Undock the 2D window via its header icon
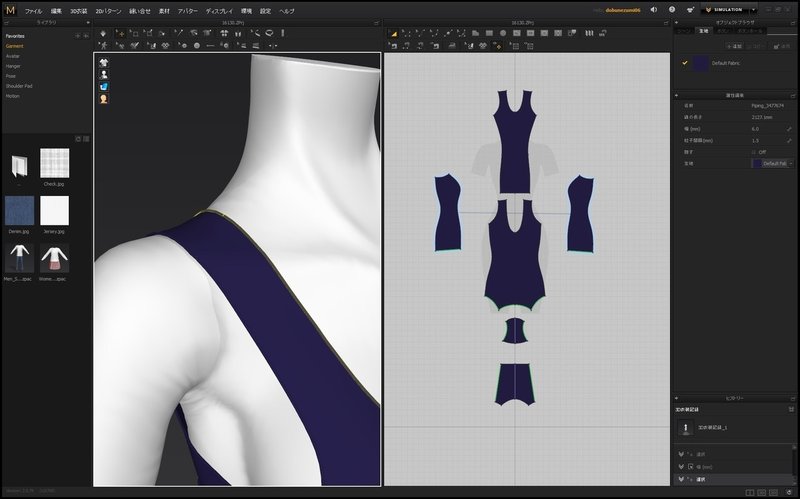The image size is (800, 499). pyautogui.click(x=666, y=23)
